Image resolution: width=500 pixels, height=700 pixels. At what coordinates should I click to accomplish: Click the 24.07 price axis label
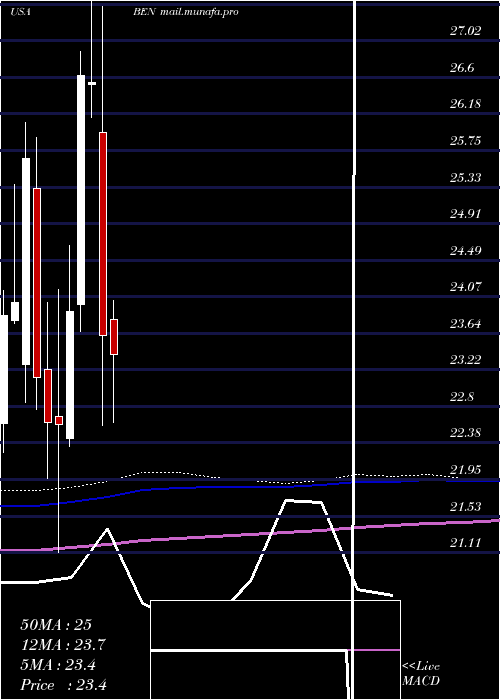pyautogui.click(x=465, y=287)
